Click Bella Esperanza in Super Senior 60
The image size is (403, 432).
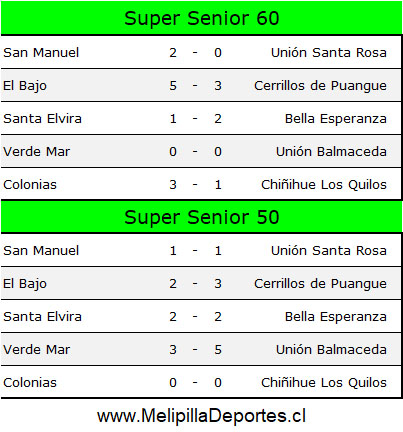click(x=336, y=119)
